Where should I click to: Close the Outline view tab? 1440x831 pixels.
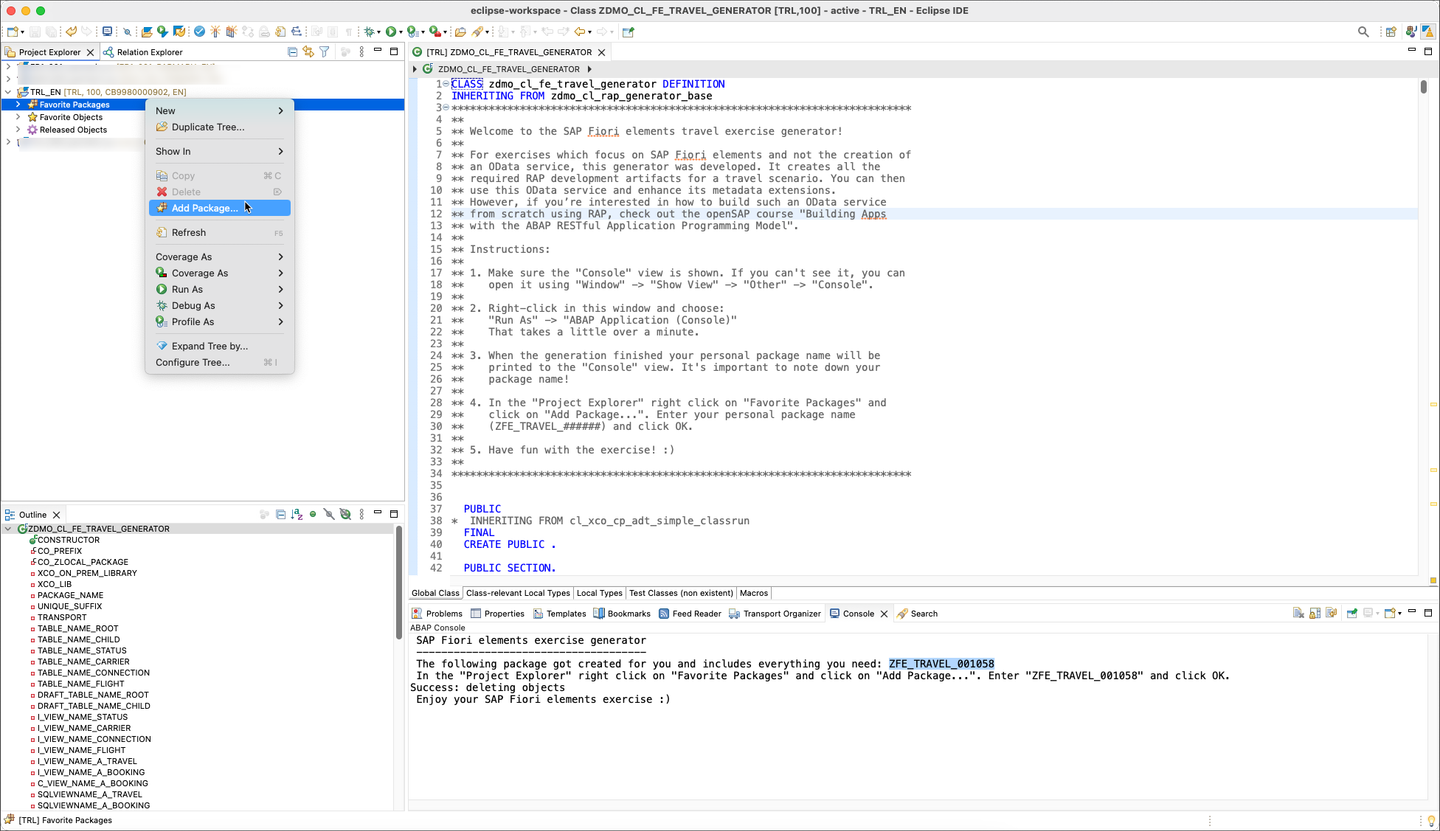coord(56,515)
